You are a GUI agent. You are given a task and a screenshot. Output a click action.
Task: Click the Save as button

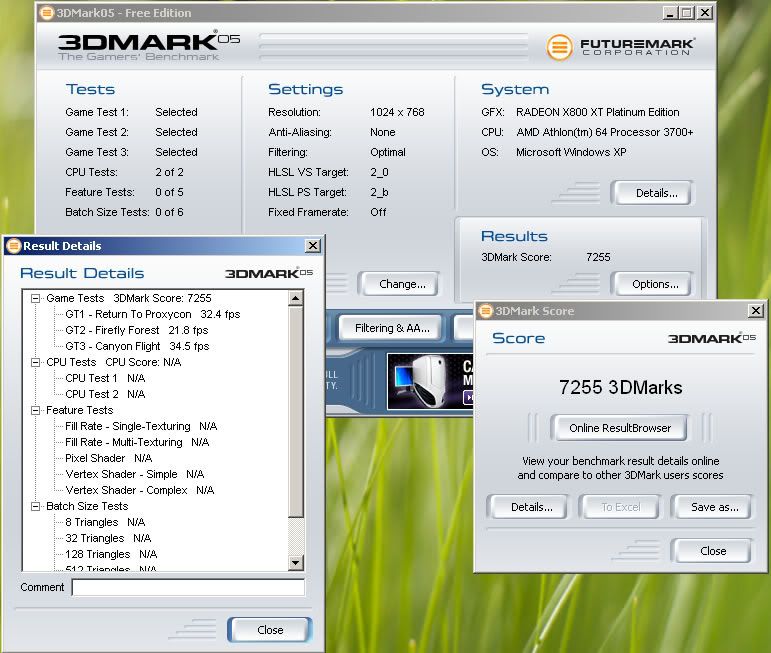[714, 507]
